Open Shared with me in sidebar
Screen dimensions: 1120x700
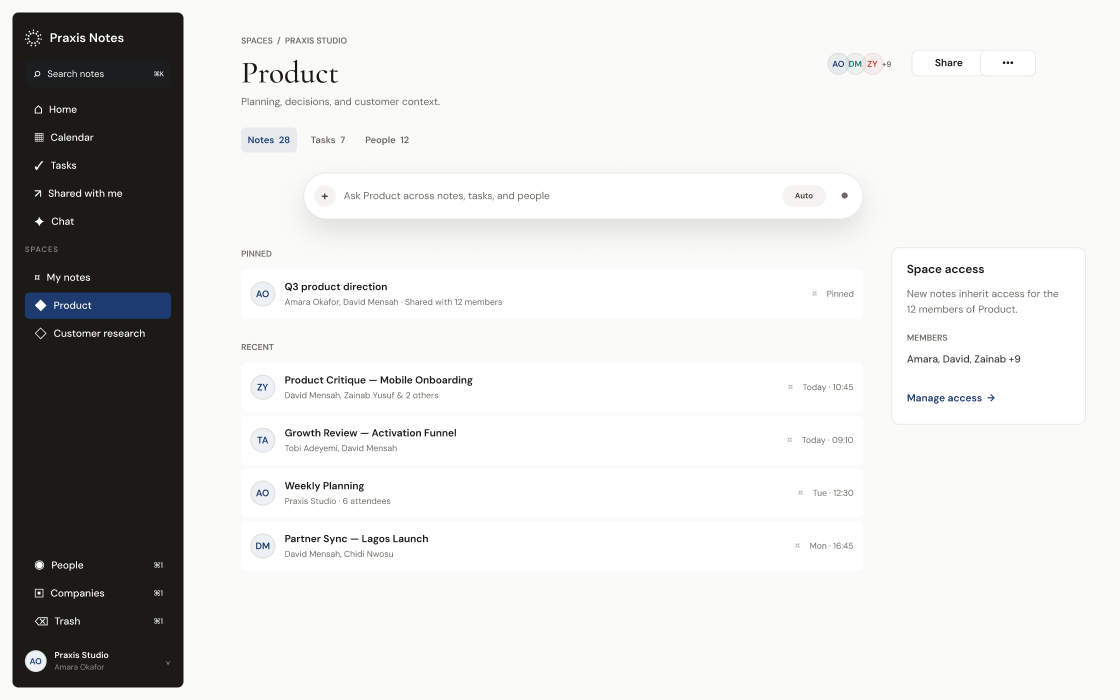pos(98,194)
